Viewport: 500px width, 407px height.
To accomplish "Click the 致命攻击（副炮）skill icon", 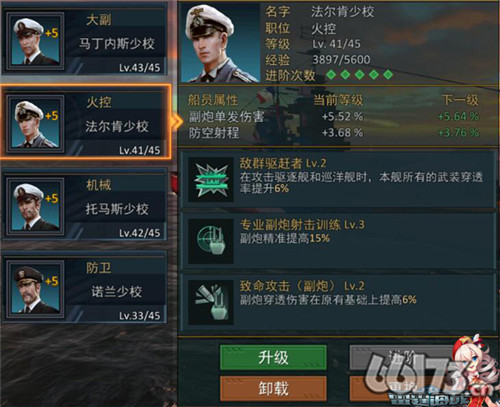I will coord(211,302).
